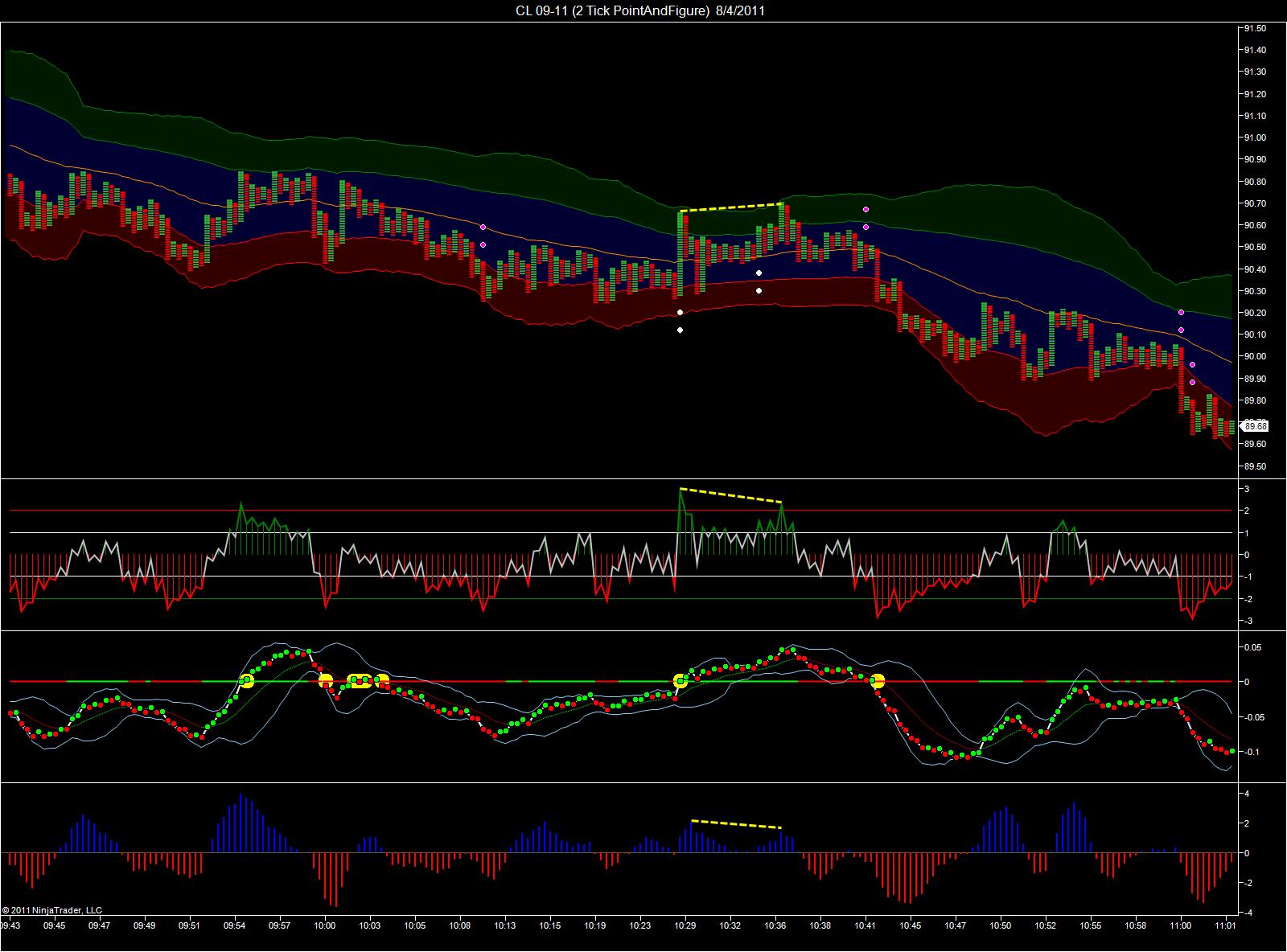
Task: Select the yellow dashed trendline on price panel
Action: point(731,207)
